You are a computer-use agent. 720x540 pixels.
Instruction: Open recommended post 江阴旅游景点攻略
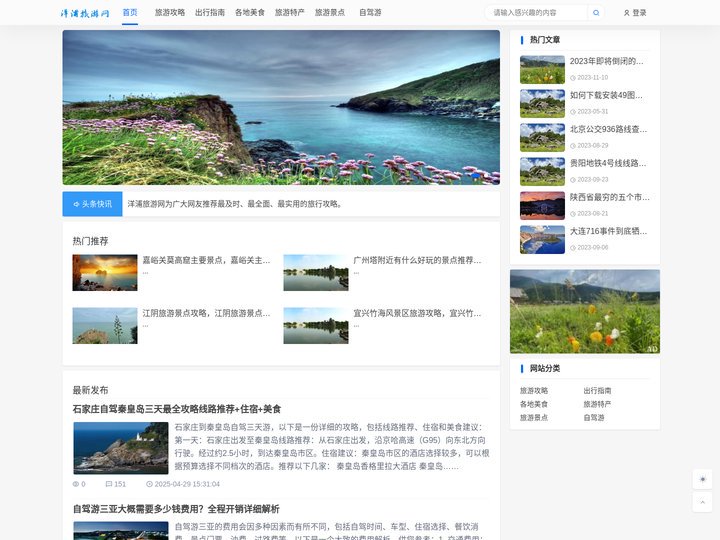pos(206,313)
